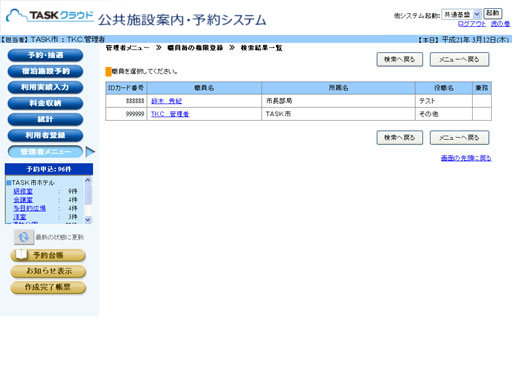Open the TKC 管理者 staff link
The image size is (512, 384).
170,114
